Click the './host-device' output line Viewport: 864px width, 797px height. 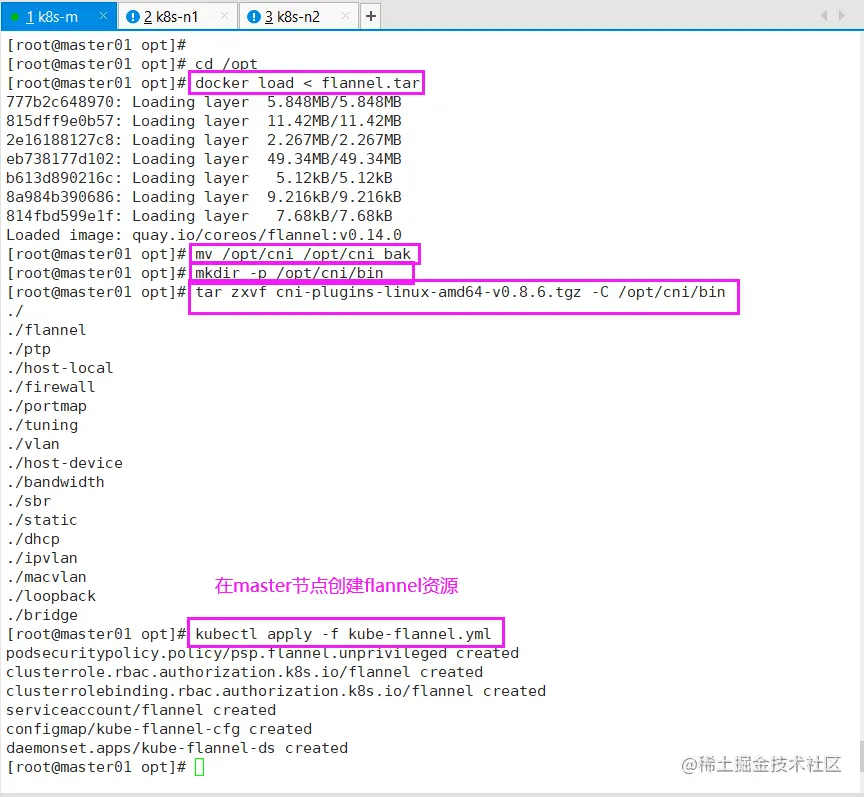(65, 463)
